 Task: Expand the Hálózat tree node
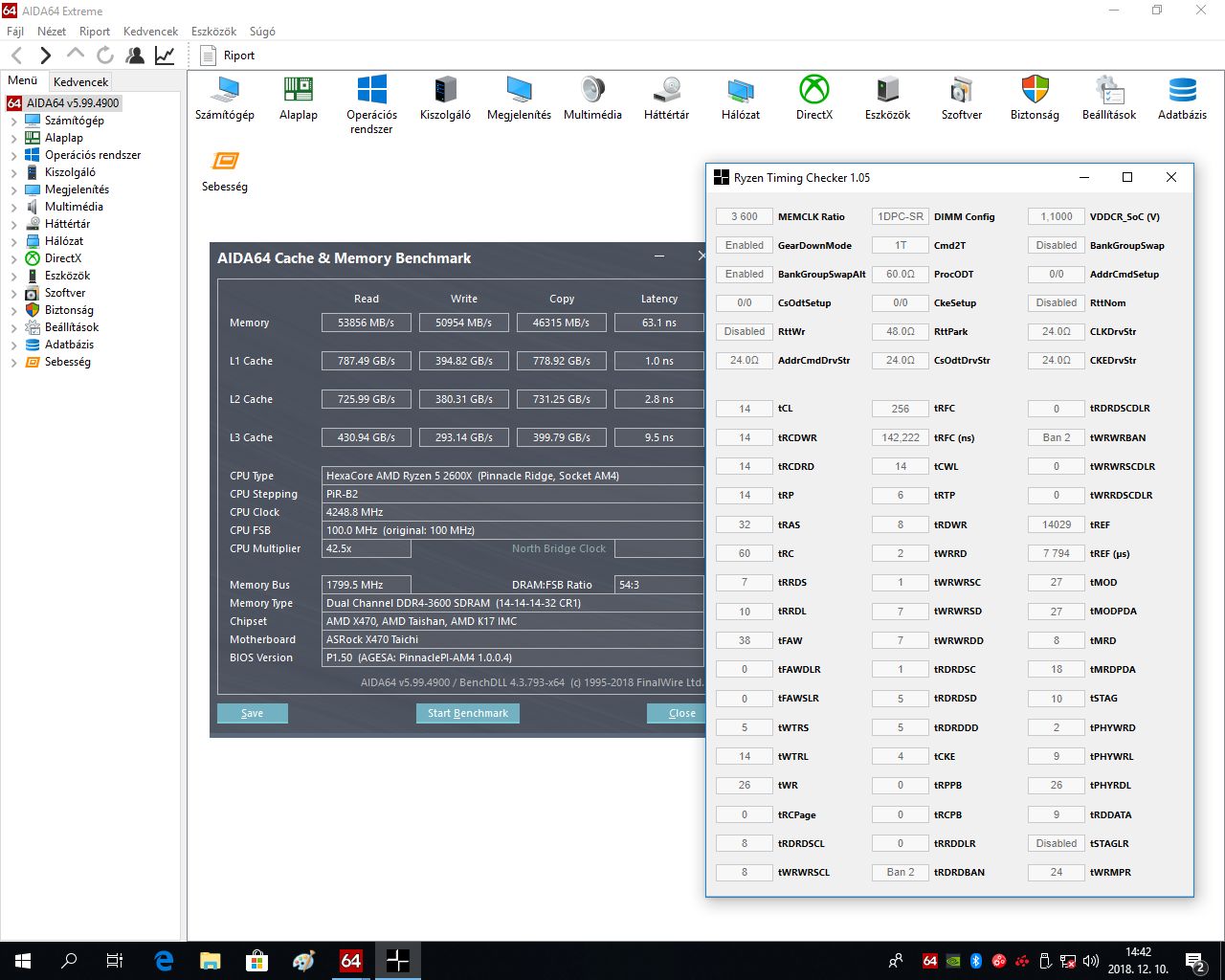(13, 241)
